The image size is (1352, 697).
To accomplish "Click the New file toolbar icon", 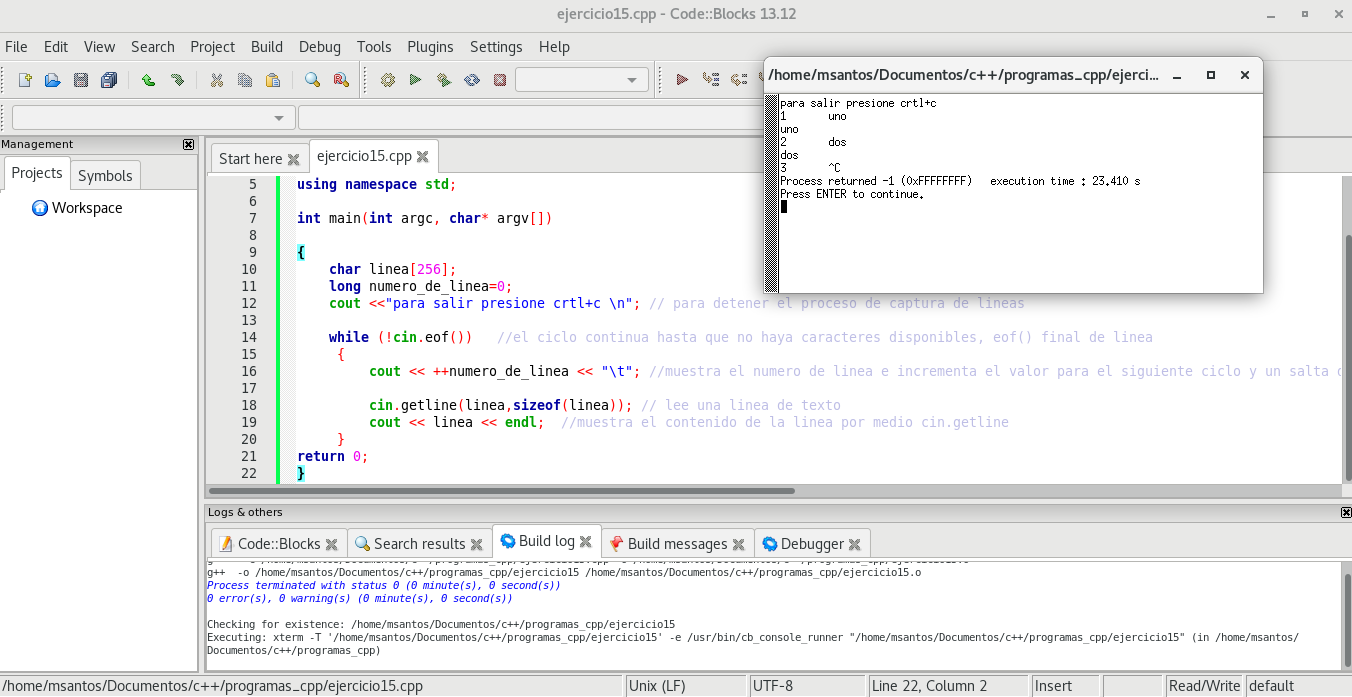I will coord(25,80).
